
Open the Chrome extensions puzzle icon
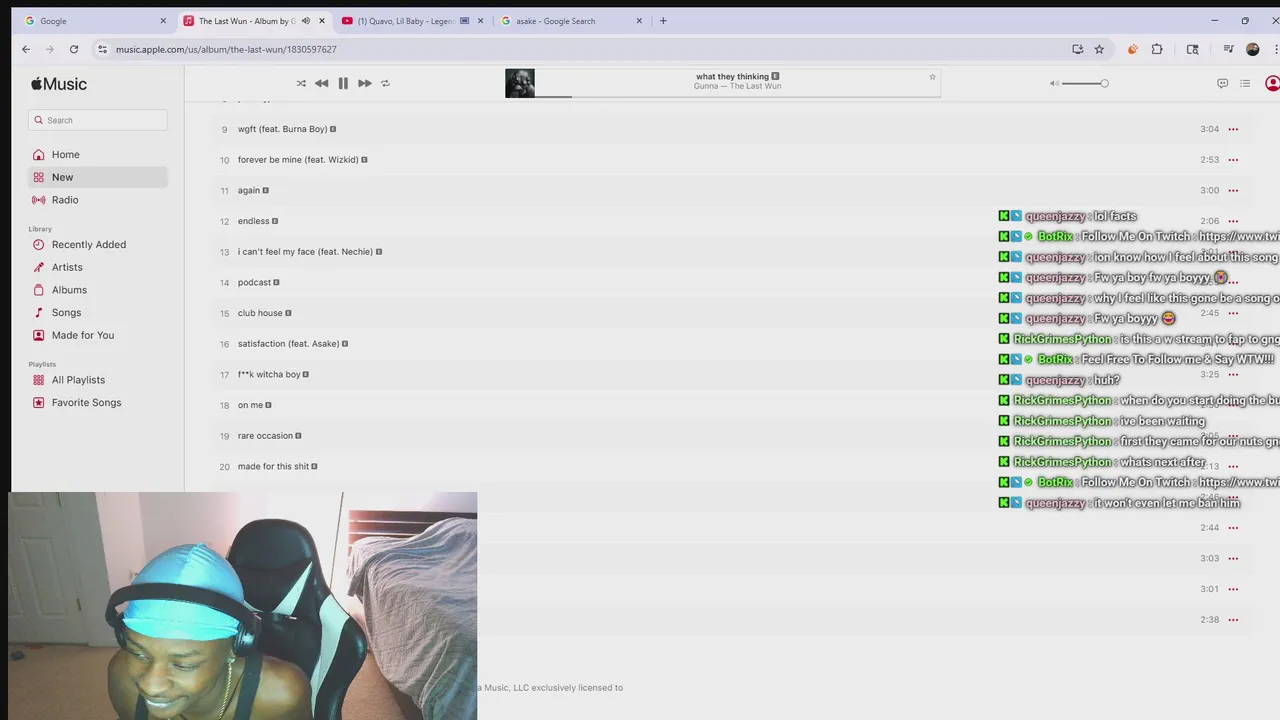tap(1157, 49)
